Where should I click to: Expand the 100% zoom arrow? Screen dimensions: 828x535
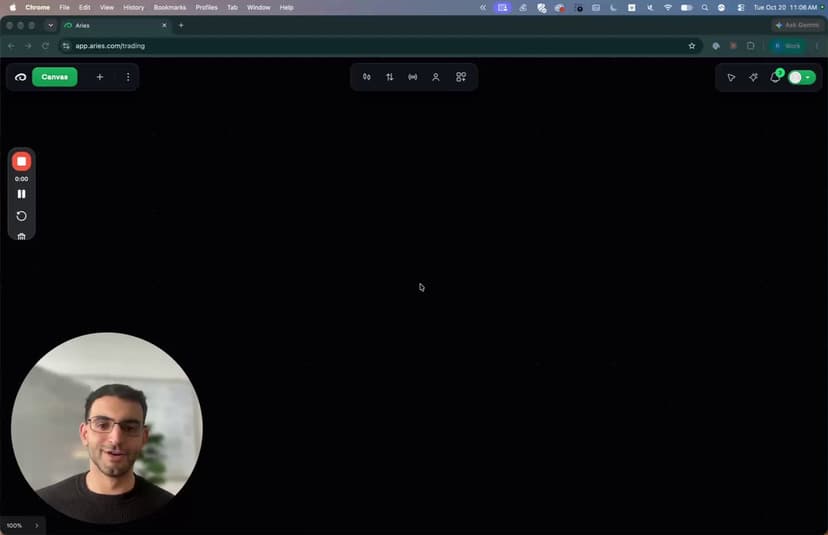pos(36,525)
